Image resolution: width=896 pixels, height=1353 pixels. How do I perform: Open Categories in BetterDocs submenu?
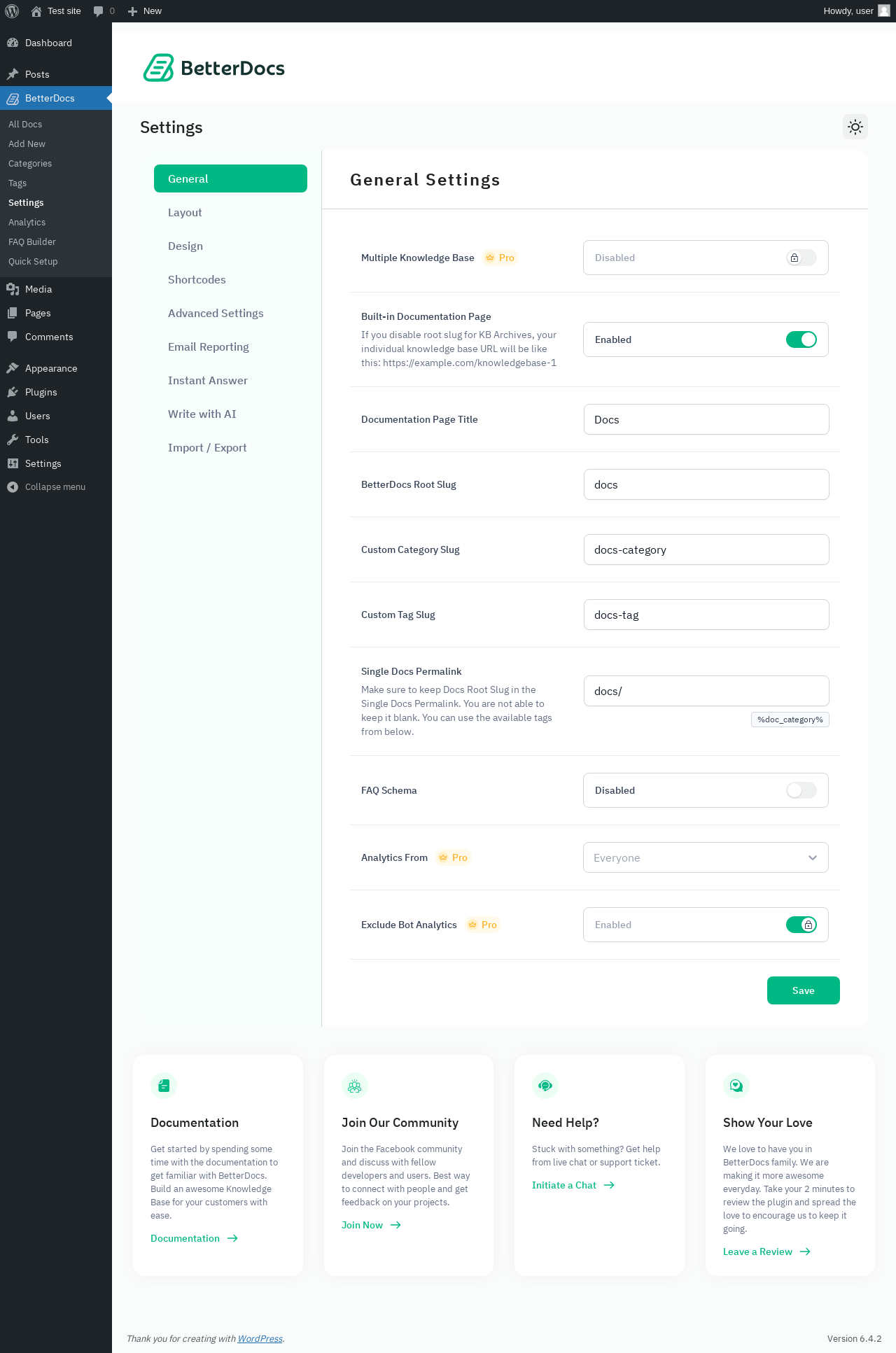[56, 163]
